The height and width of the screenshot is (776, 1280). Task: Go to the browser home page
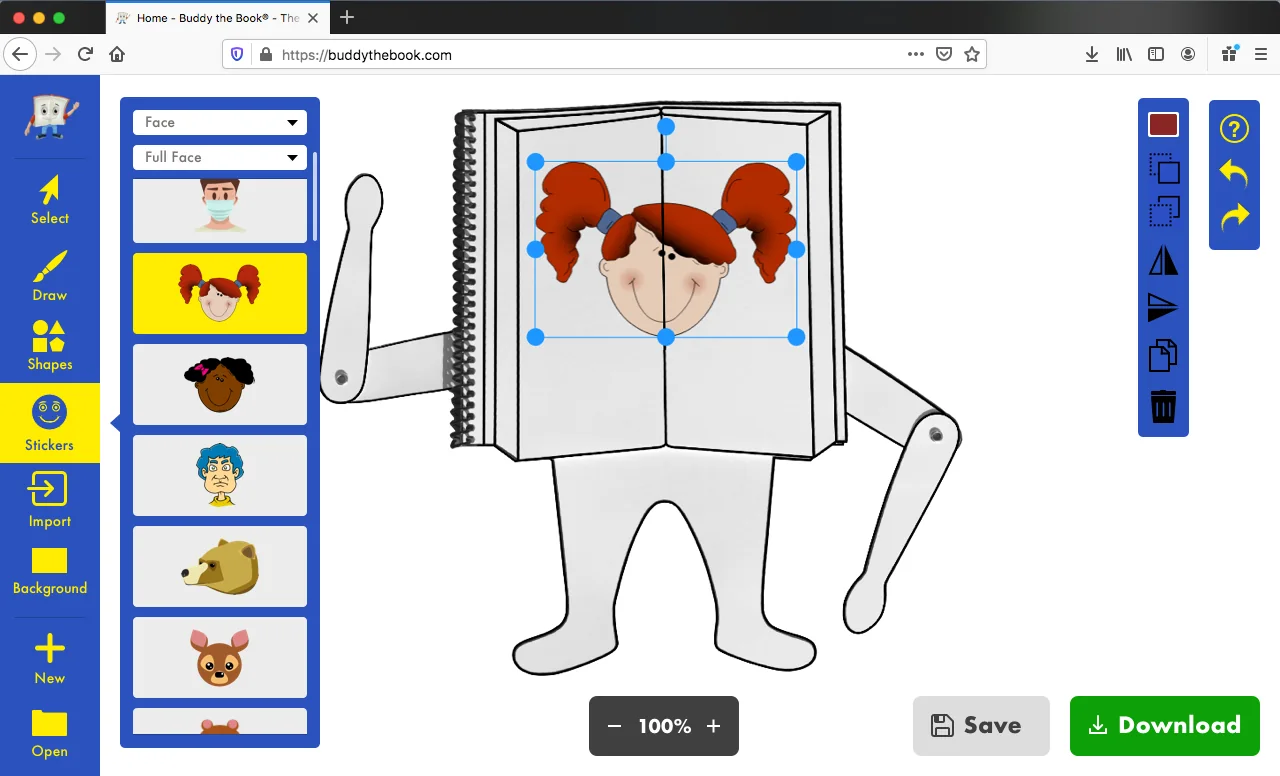click(x=117, y=55)
